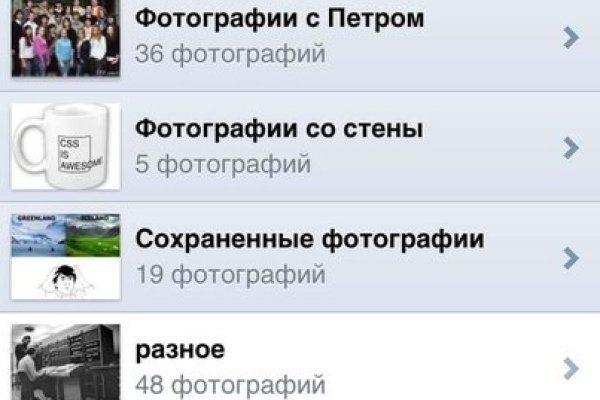Click the 36 фотографий count label

[x=230, y=54]
